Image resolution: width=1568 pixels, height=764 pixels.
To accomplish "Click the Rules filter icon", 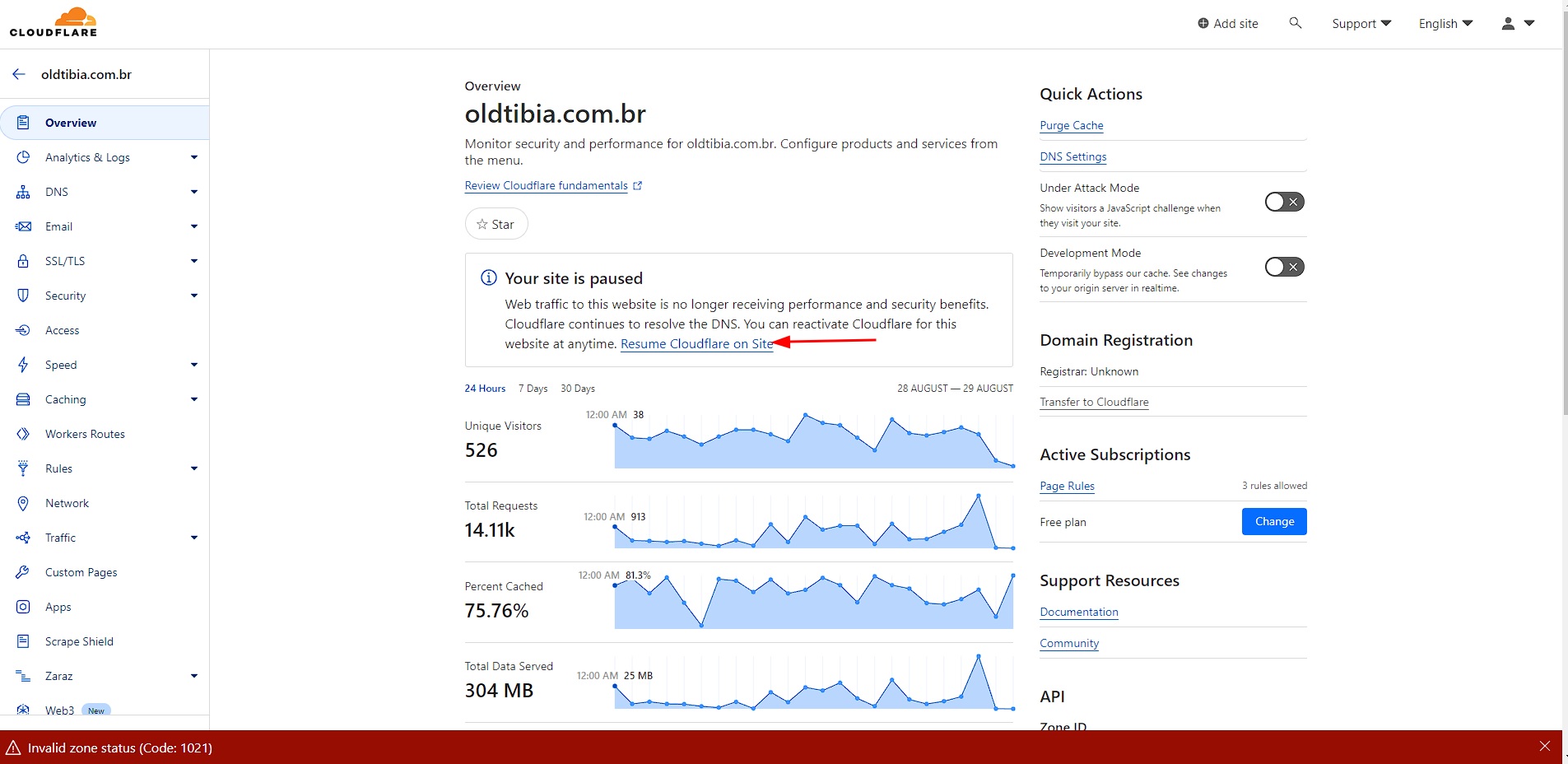I will pyautogui.click(x=23, y=468).
